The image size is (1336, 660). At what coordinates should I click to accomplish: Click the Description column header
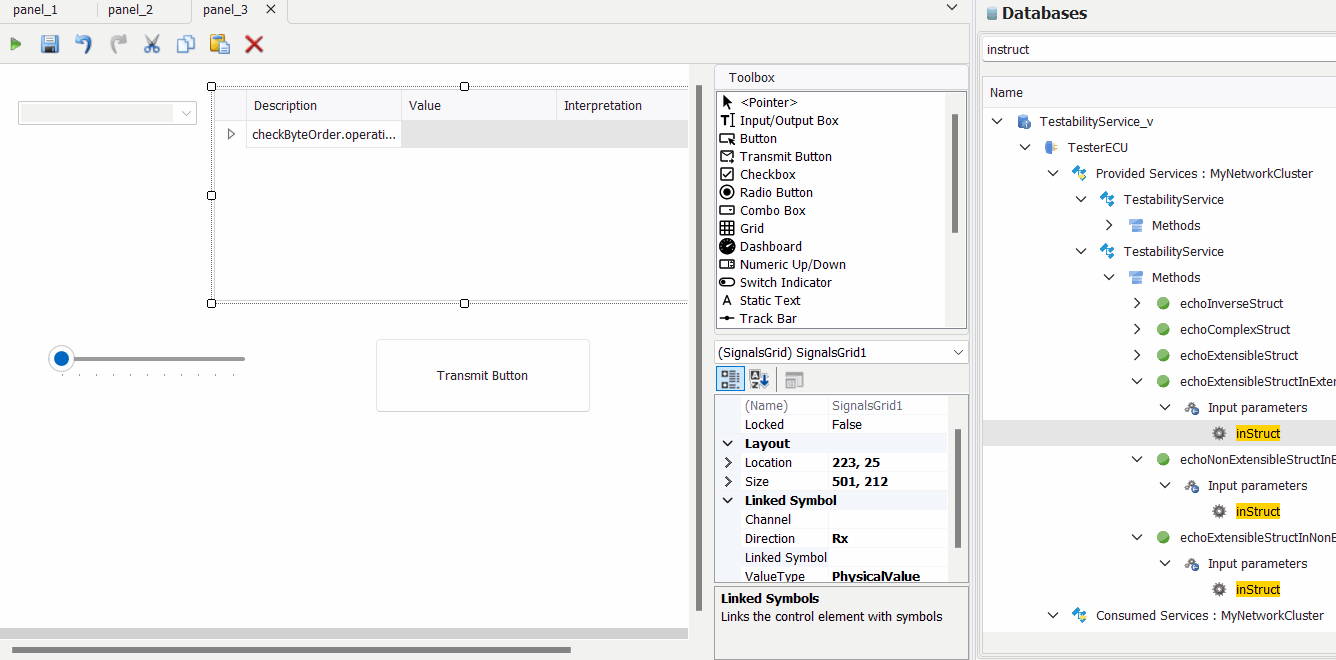(324, 105)
